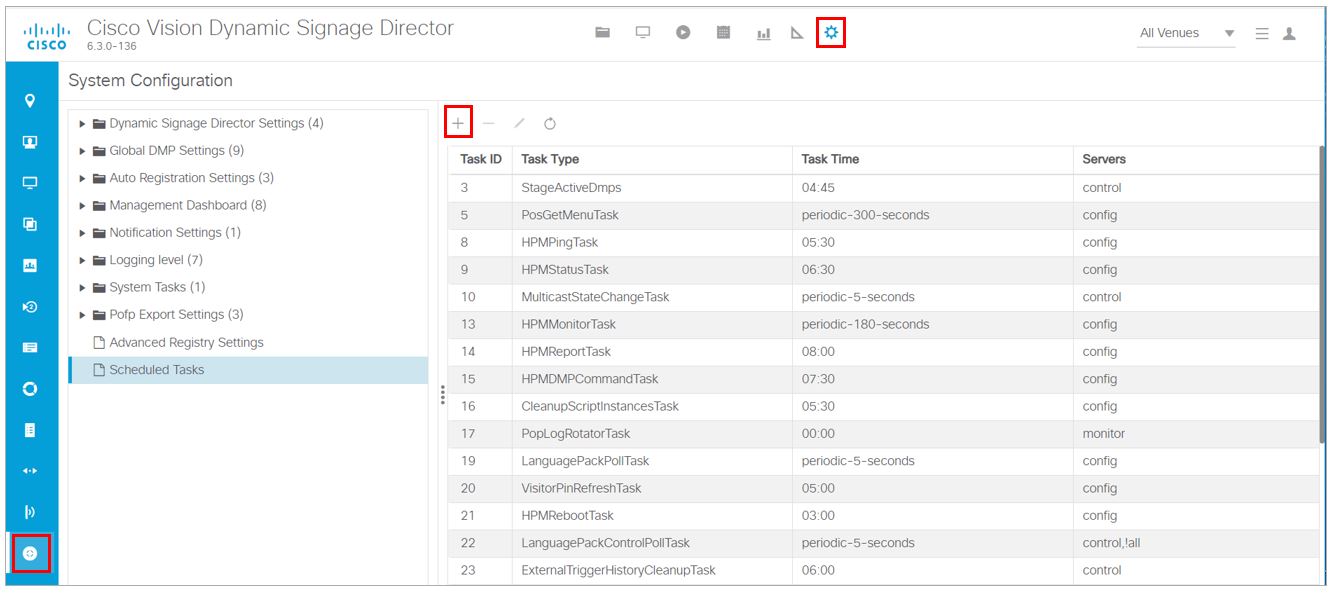The height and width of the screenshot is (593, 1334).
Task: Click the bar chart icon in top bar
Action: (764, 33)
